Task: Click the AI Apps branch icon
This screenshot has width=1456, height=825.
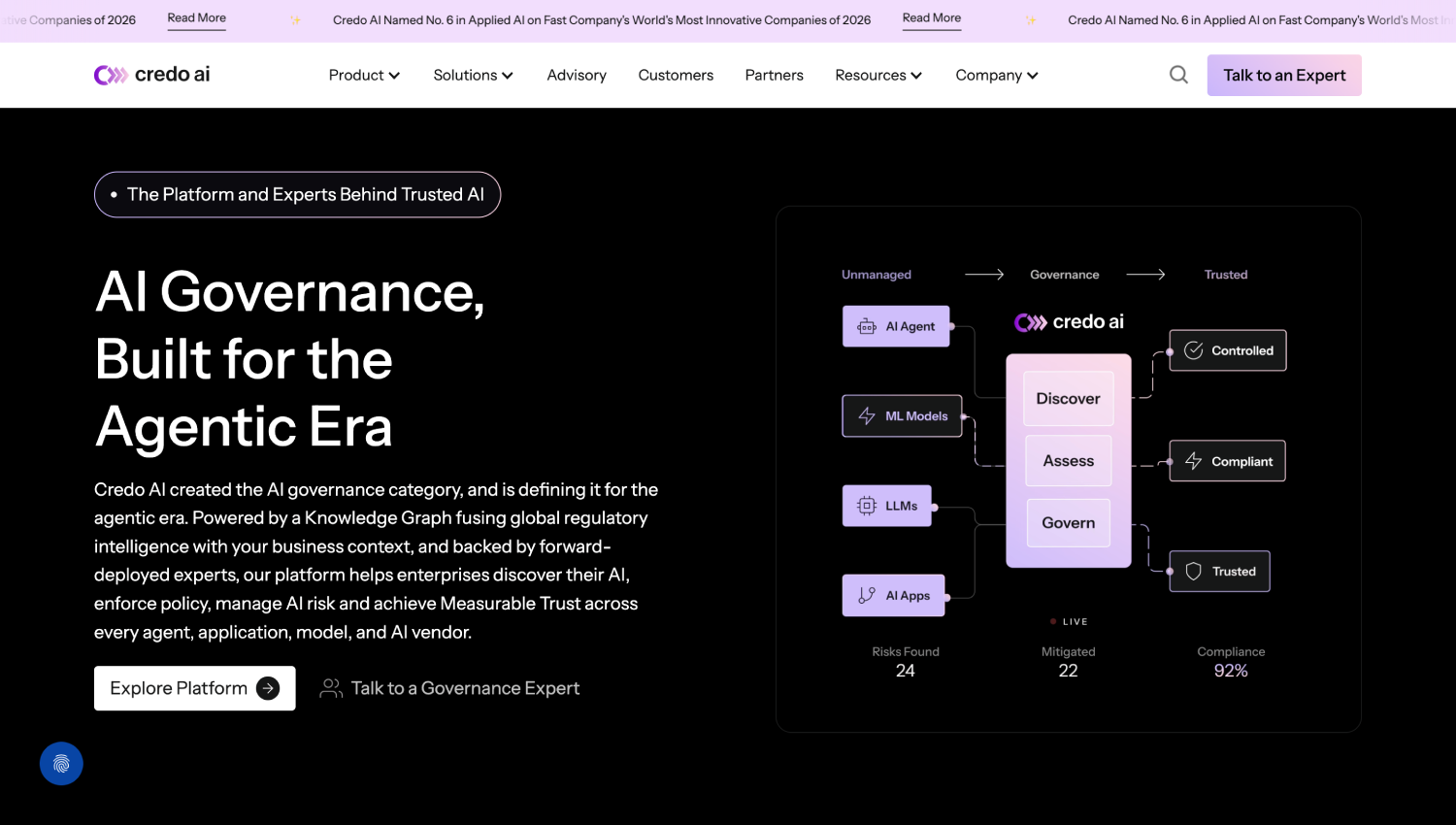Action: (867, 596)
